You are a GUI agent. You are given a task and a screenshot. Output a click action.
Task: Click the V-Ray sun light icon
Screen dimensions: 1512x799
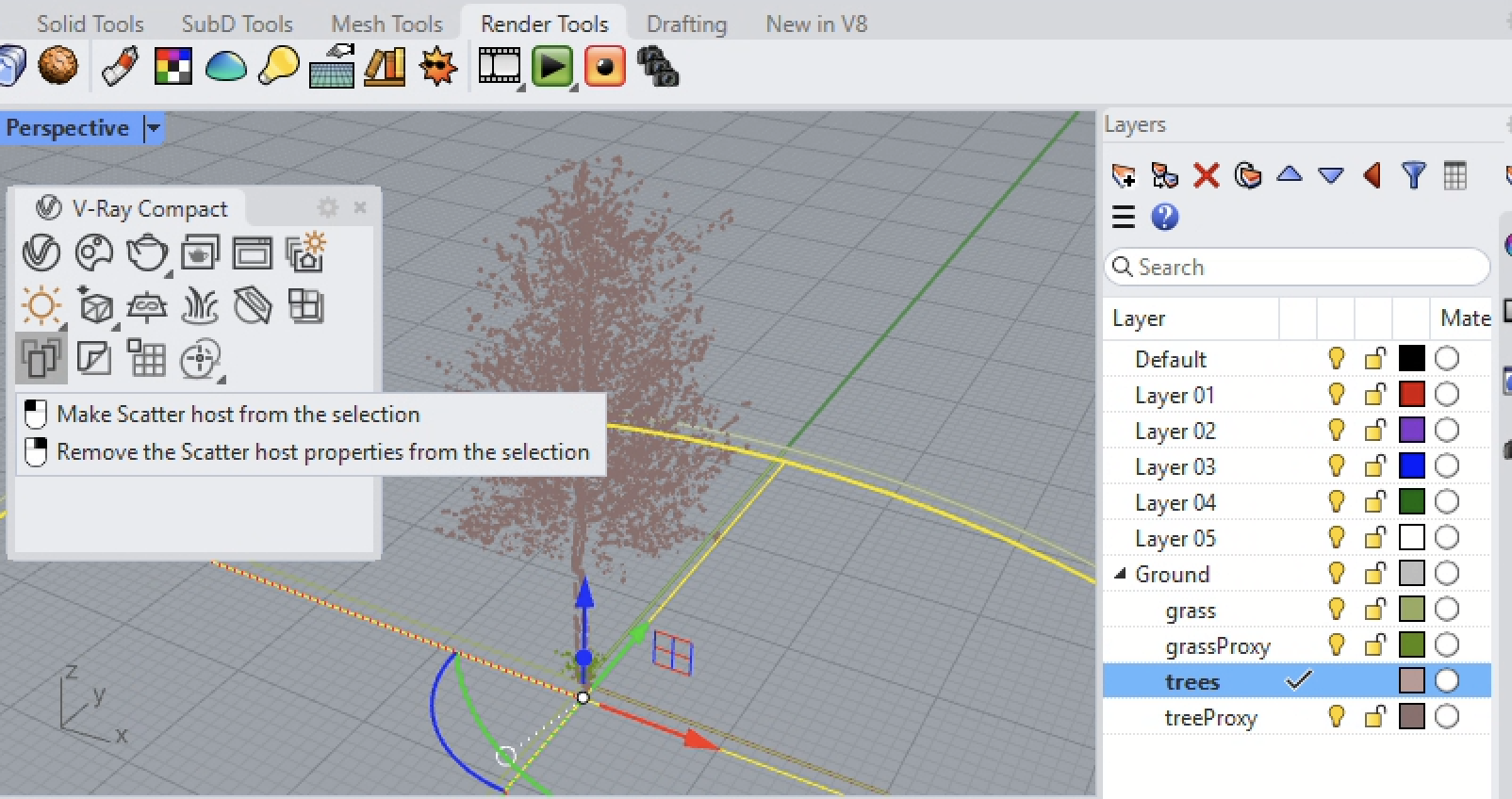point(41,306)
